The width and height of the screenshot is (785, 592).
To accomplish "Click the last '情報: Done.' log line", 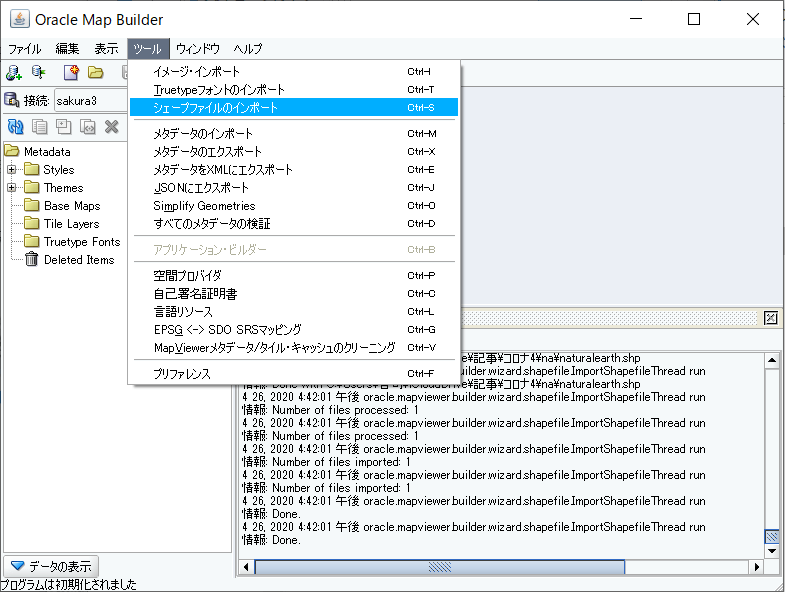I will coord(271,540).
